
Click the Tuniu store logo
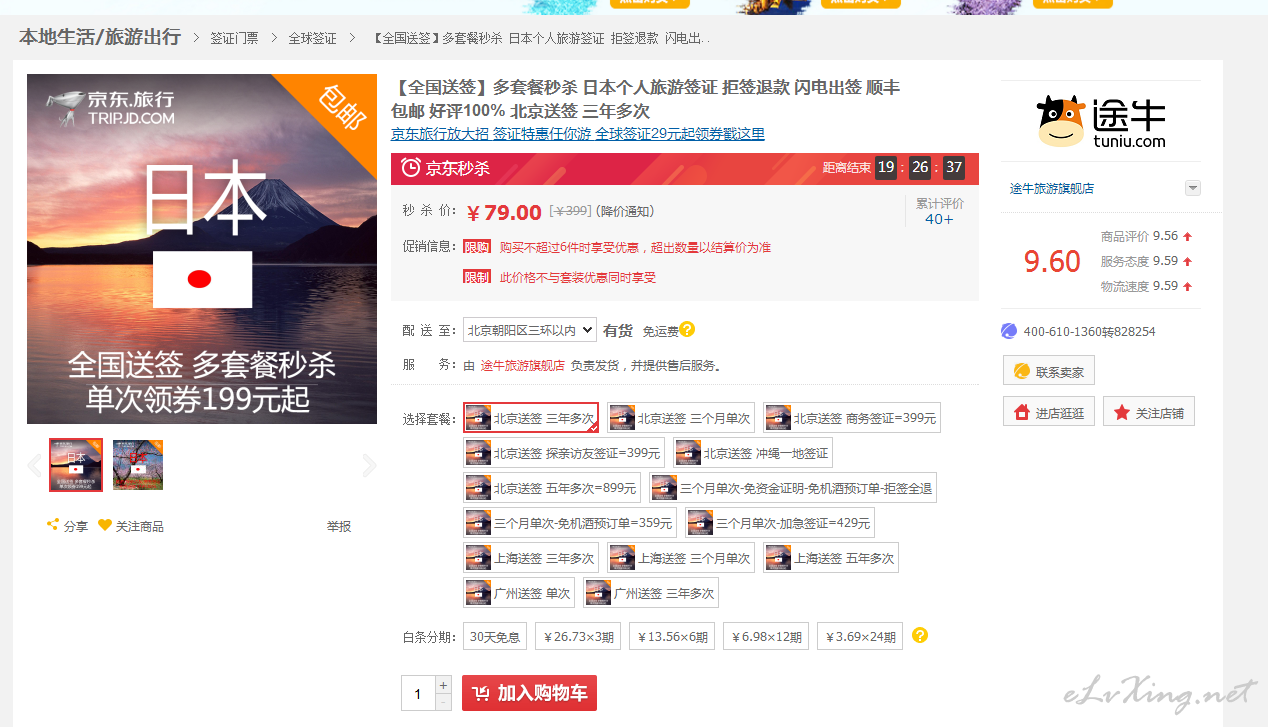pyautogui.click(x=1101, y=122)
